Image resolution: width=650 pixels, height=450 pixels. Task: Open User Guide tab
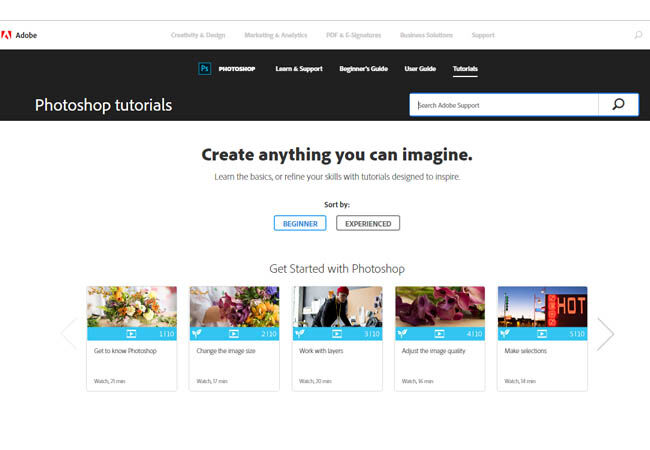pyautogui.click(x=420, y=69)
